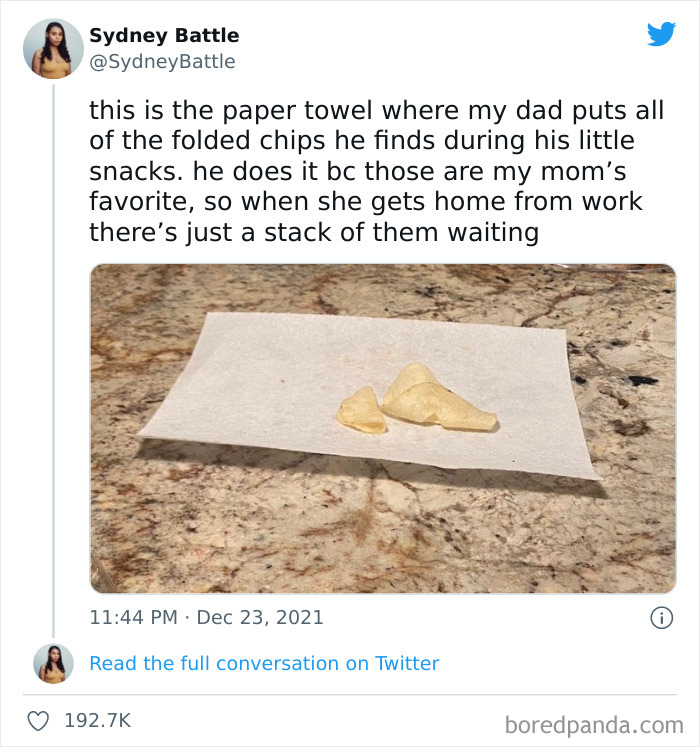The height and width of the screenshot is (747, 700).
Task: Select the Dec 23, 2021 date text
Action: (x=260, y=617)
